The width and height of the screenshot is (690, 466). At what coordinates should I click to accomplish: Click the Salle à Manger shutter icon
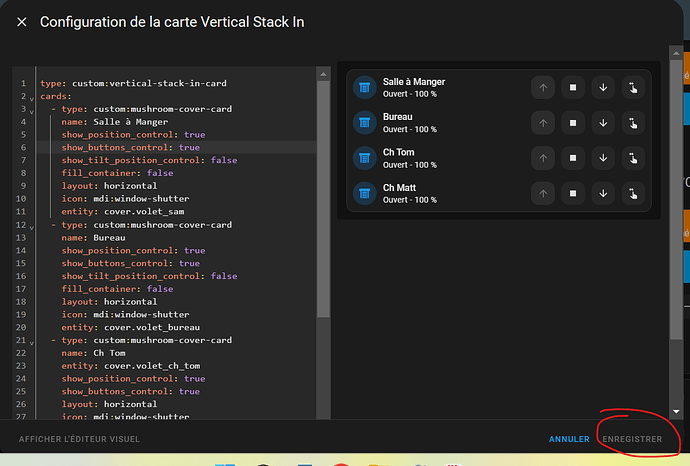pos(364,88)
